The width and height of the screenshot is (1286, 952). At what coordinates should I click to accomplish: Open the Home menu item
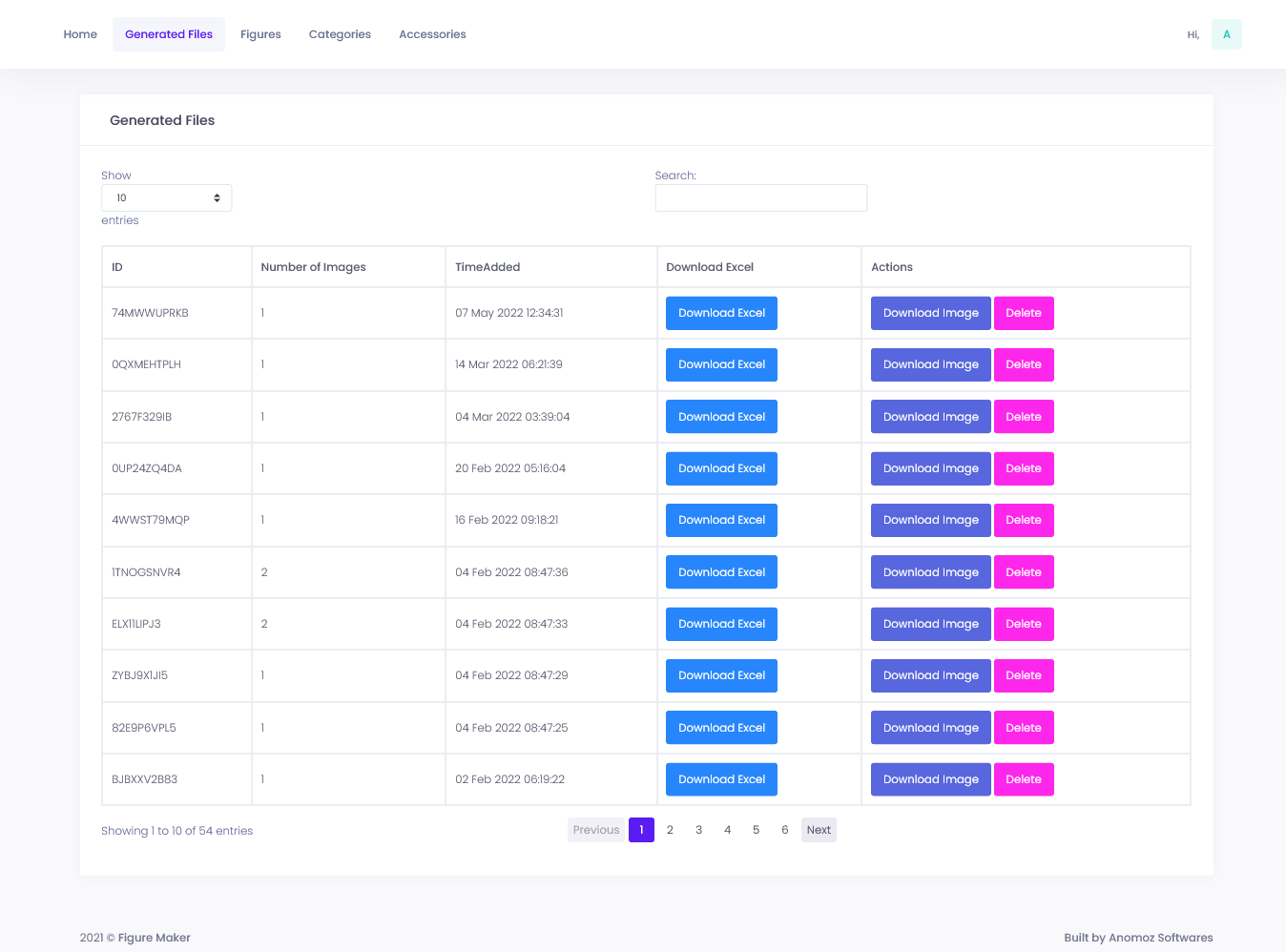point(80,34)
